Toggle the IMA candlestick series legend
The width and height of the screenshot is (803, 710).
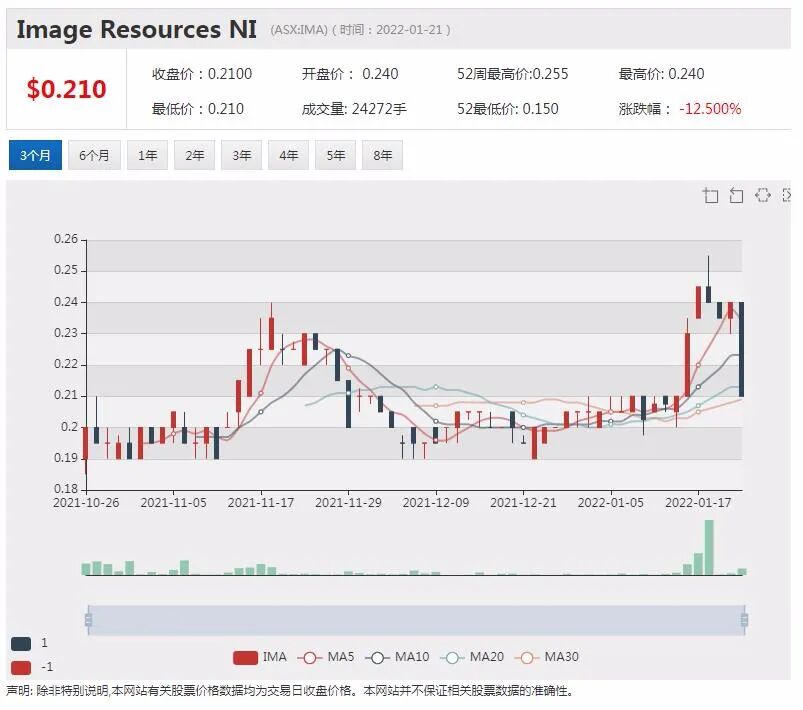(x=260, y=657)
